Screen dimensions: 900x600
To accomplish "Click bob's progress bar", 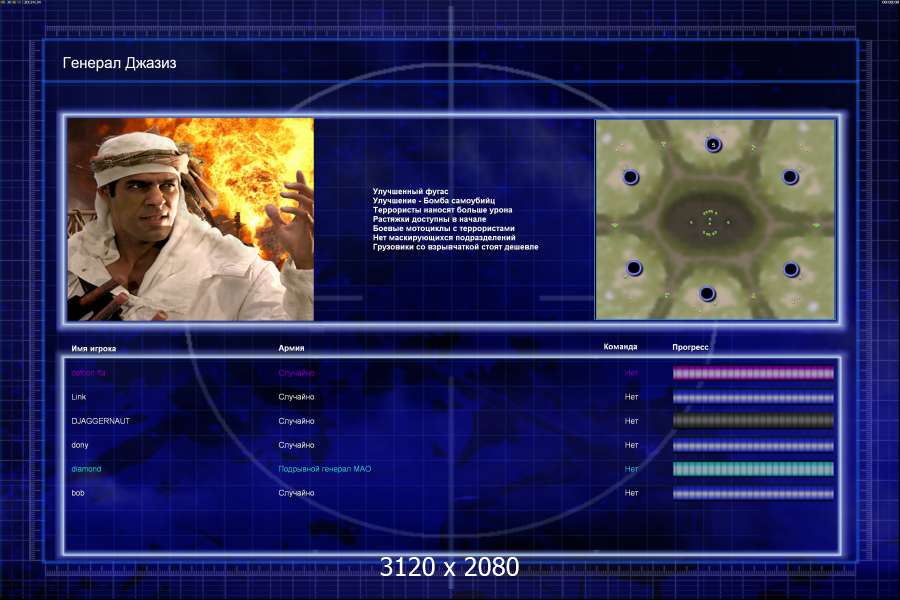I will tap(753, 493).
